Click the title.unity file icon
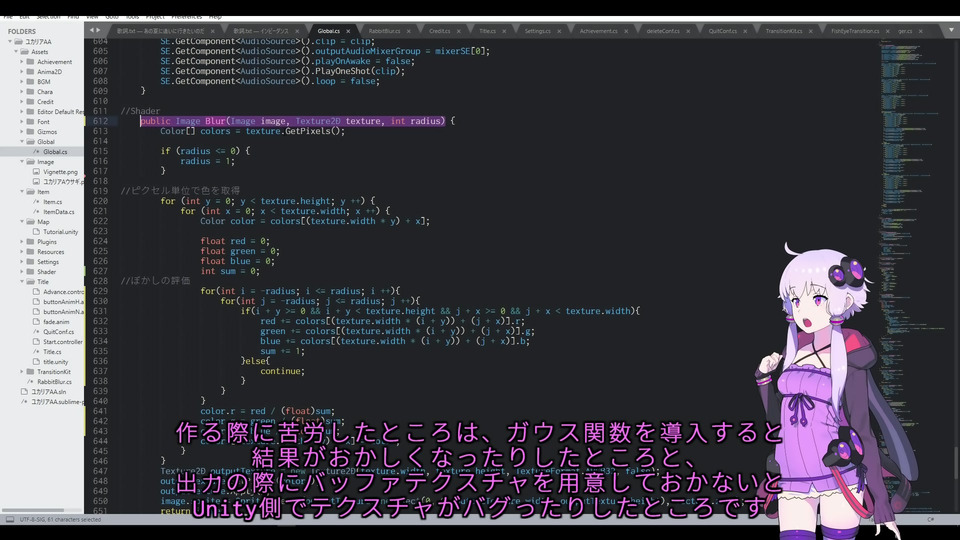Viewport: 960px width, 540px height. coord(36,362)
